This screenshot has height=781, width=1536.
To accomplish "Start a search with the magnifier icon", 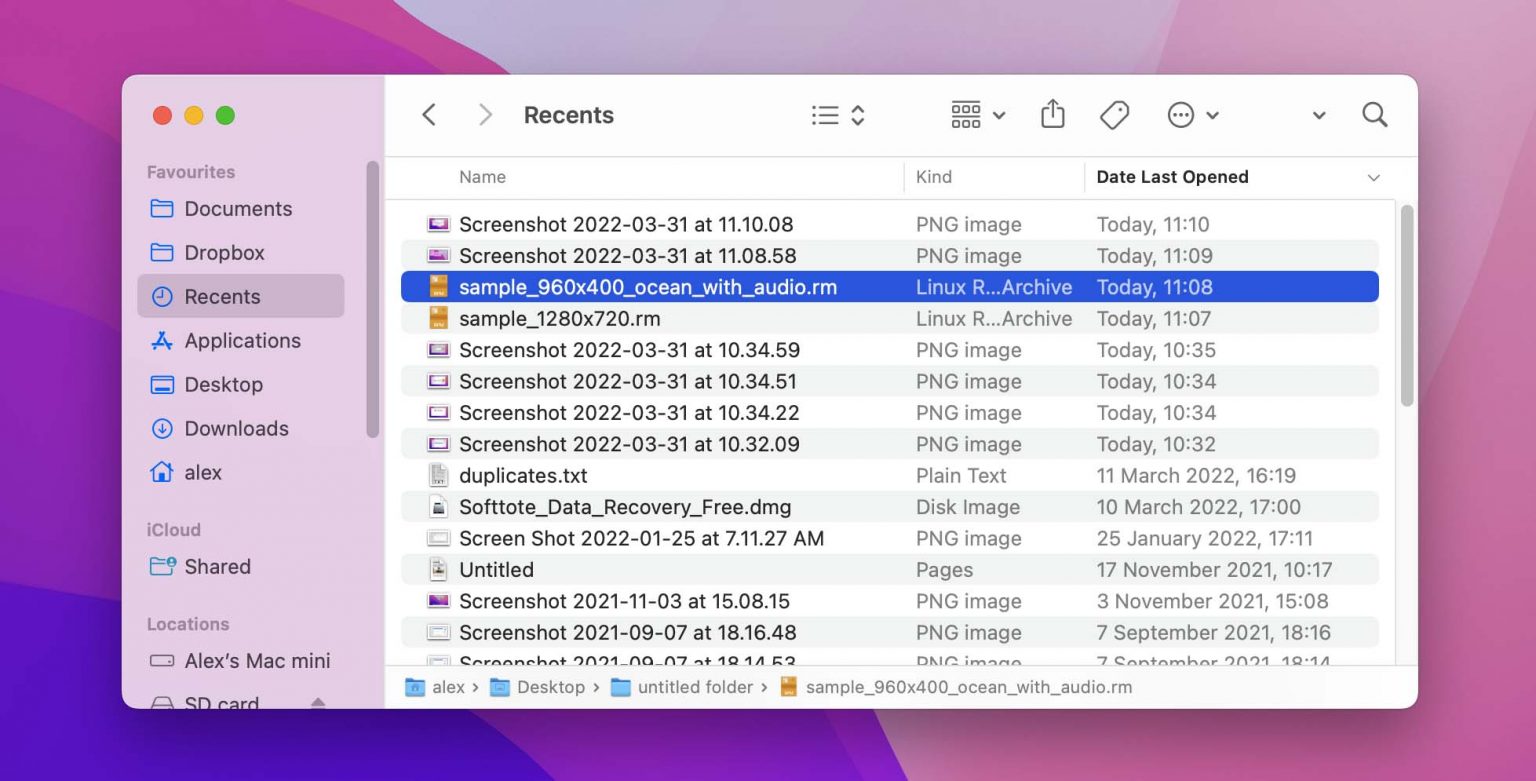I will [x=1375, y=114].
